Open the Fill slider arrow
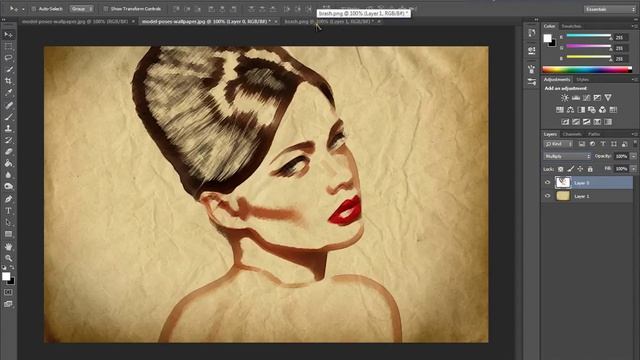Image resolution: width=640 pixels, height=360 pixels. (633, 169)
